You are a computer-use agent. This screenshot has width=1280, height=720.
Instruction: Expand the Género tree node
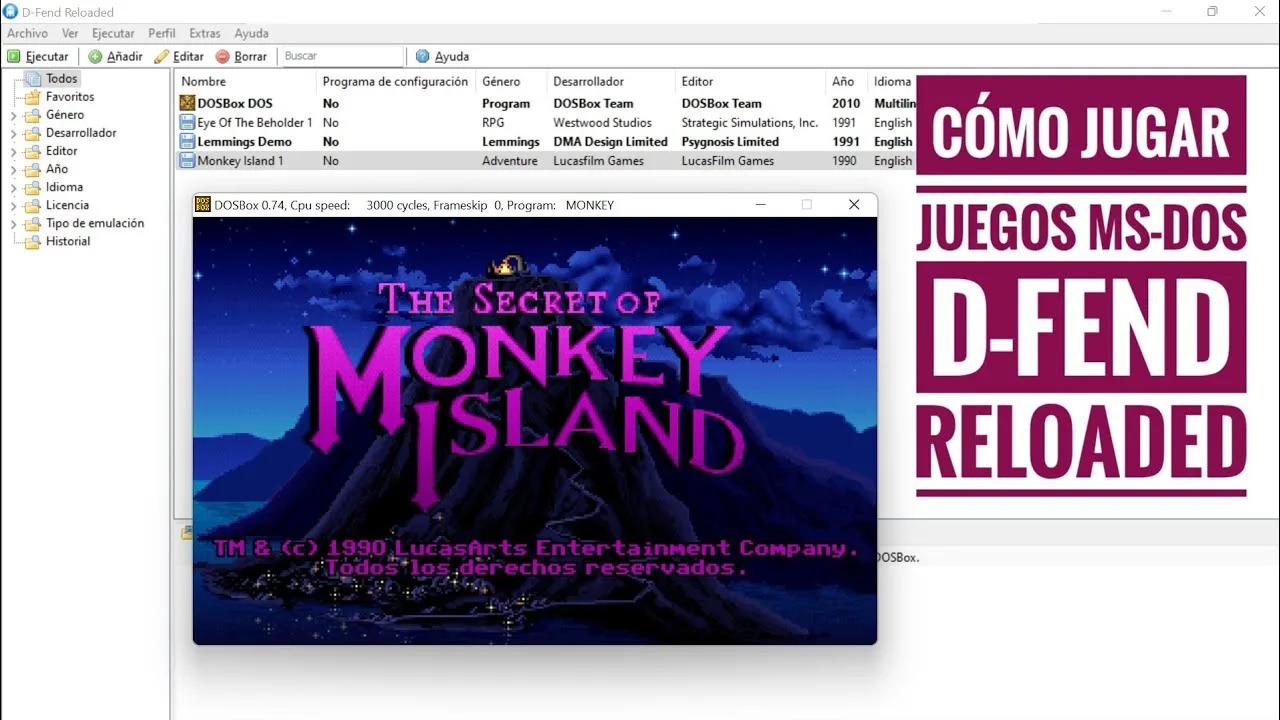pyautogui.click(x=13, y=116)
